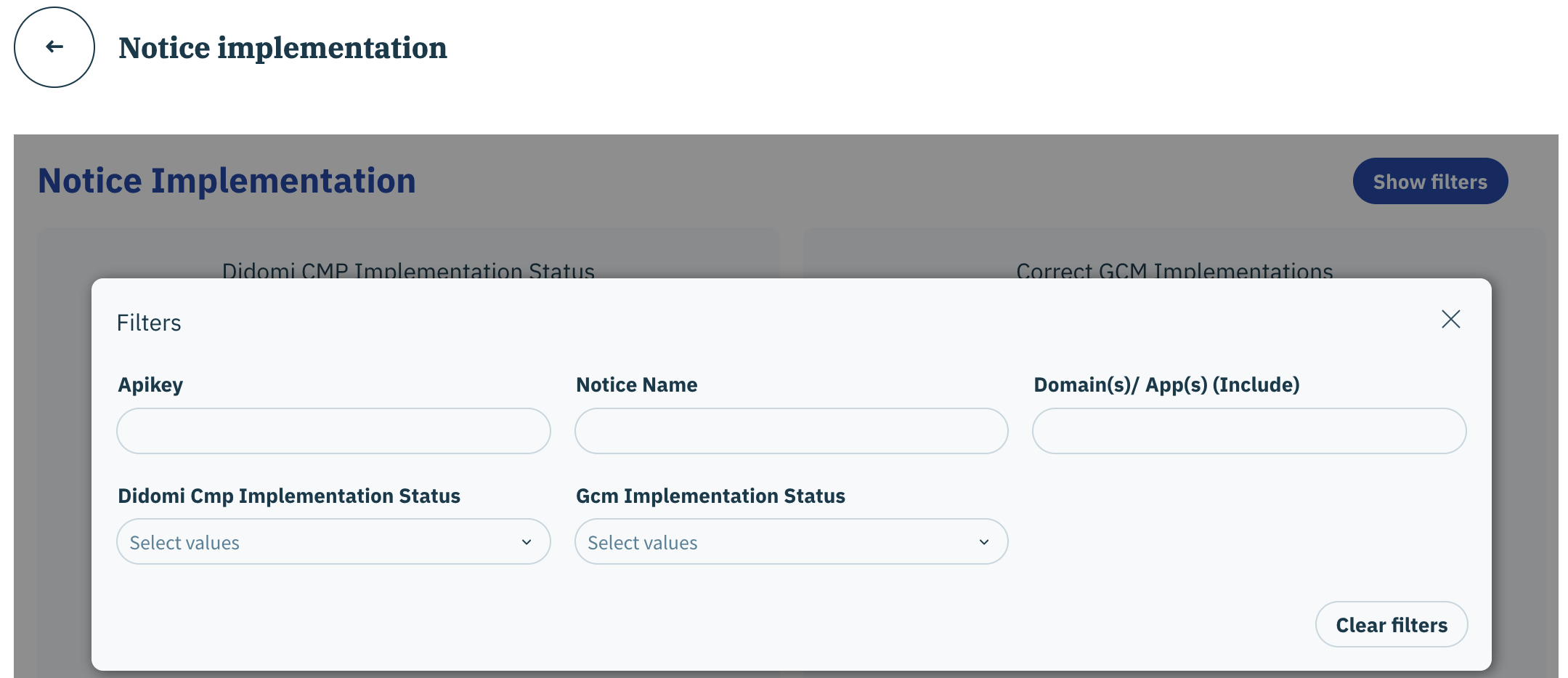Select the Correct GCM Implementations chart title

[x=1174, y=270]
